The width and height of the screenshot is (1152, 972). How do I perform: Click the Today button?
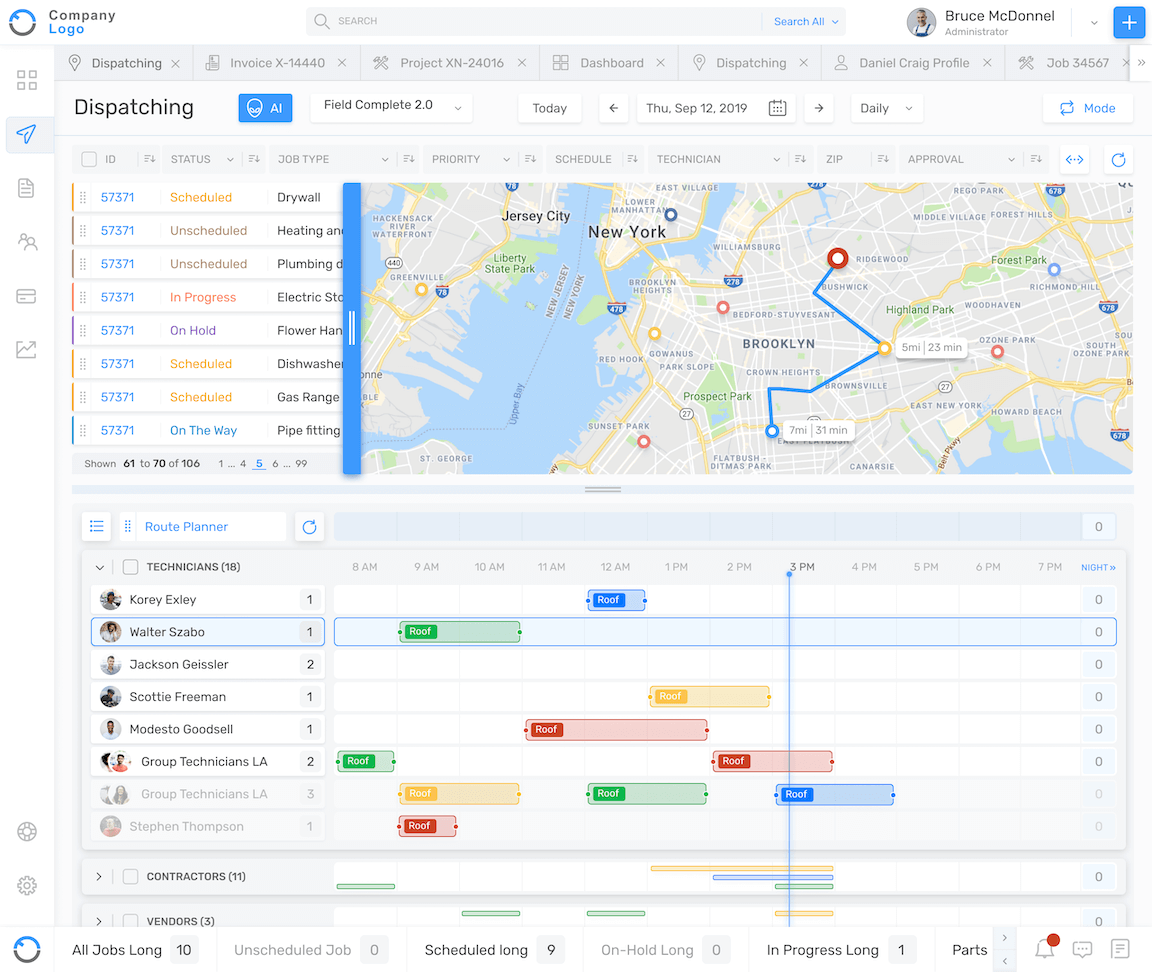pos(549,108)
